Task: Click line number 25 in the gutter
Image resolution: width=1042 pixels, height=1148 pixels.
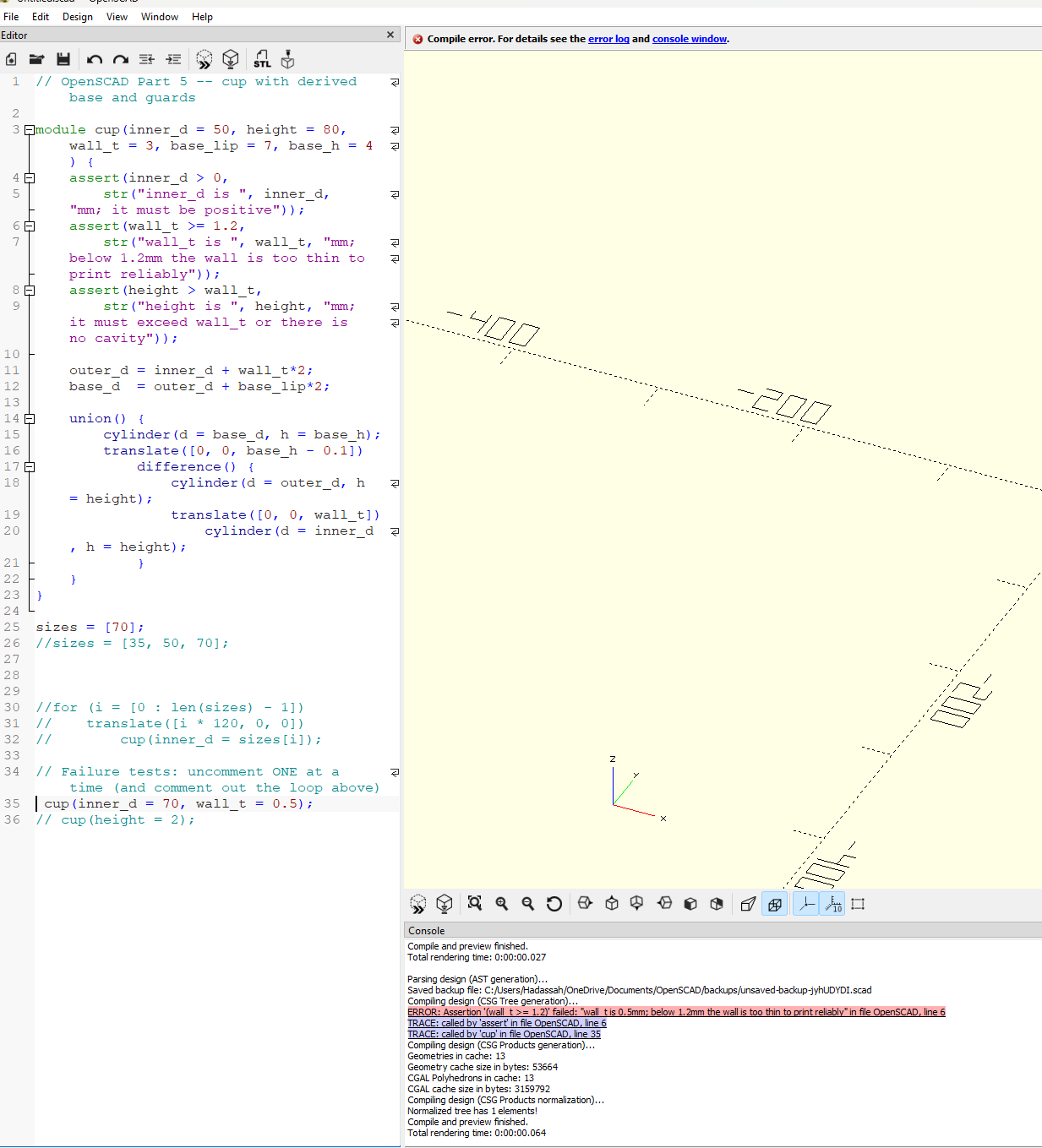Action: pos(12,628)
